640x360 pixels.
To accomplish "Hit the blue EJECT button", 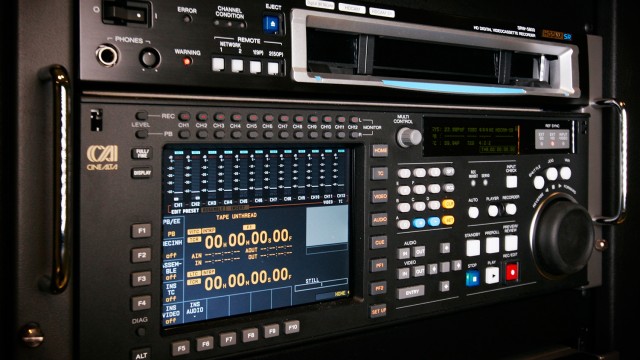I will tap(271, 24).
